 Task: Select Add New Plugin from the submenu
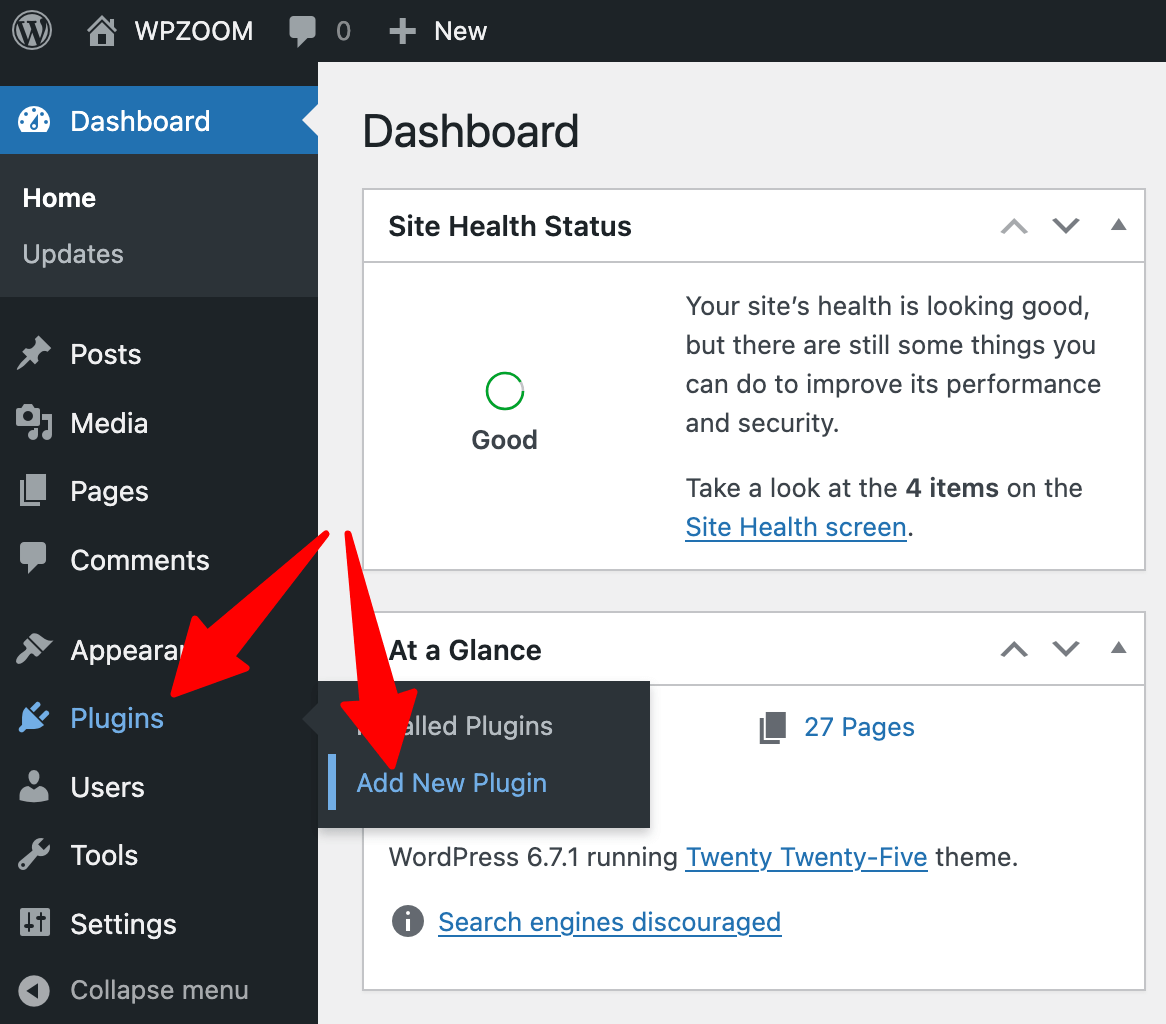[451, 782]
